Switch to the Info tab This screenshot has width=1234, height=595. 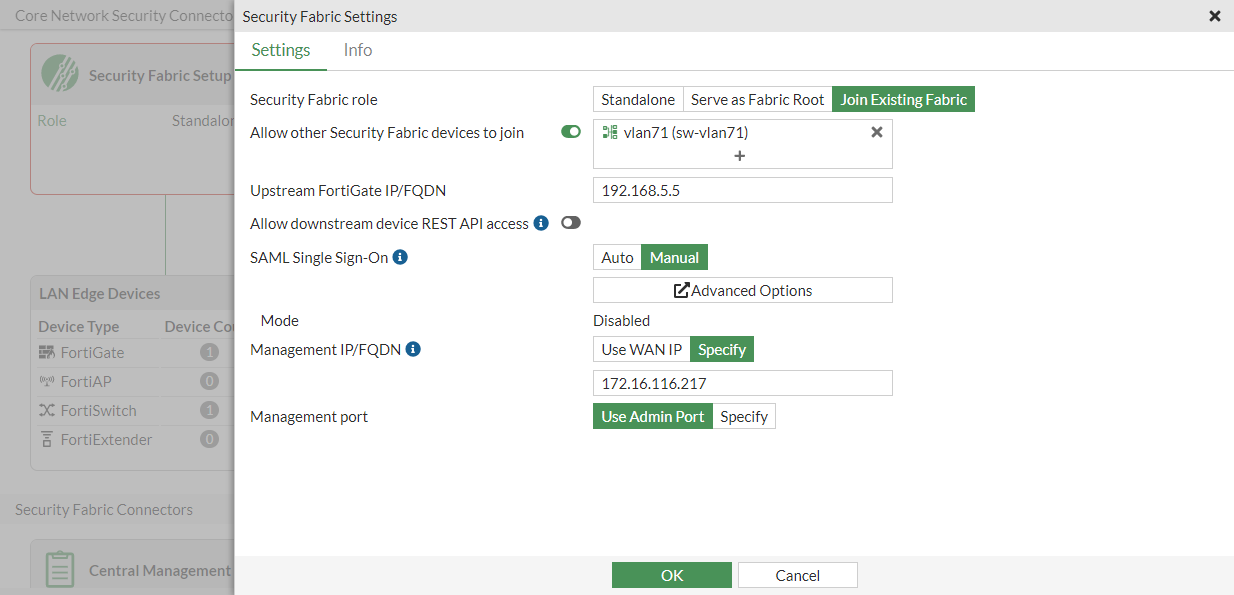point(357,50)
